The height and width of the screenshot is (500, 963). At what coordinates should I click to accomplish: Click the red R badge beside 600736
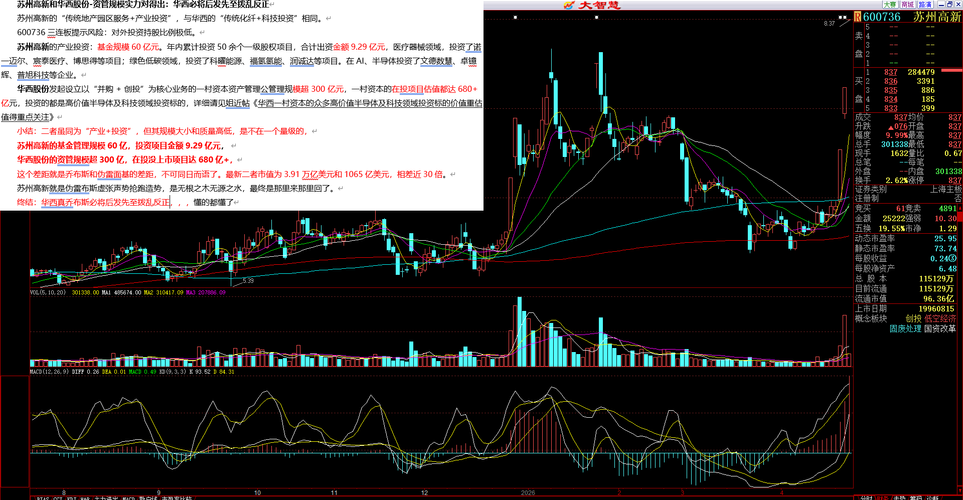point(857,17)
